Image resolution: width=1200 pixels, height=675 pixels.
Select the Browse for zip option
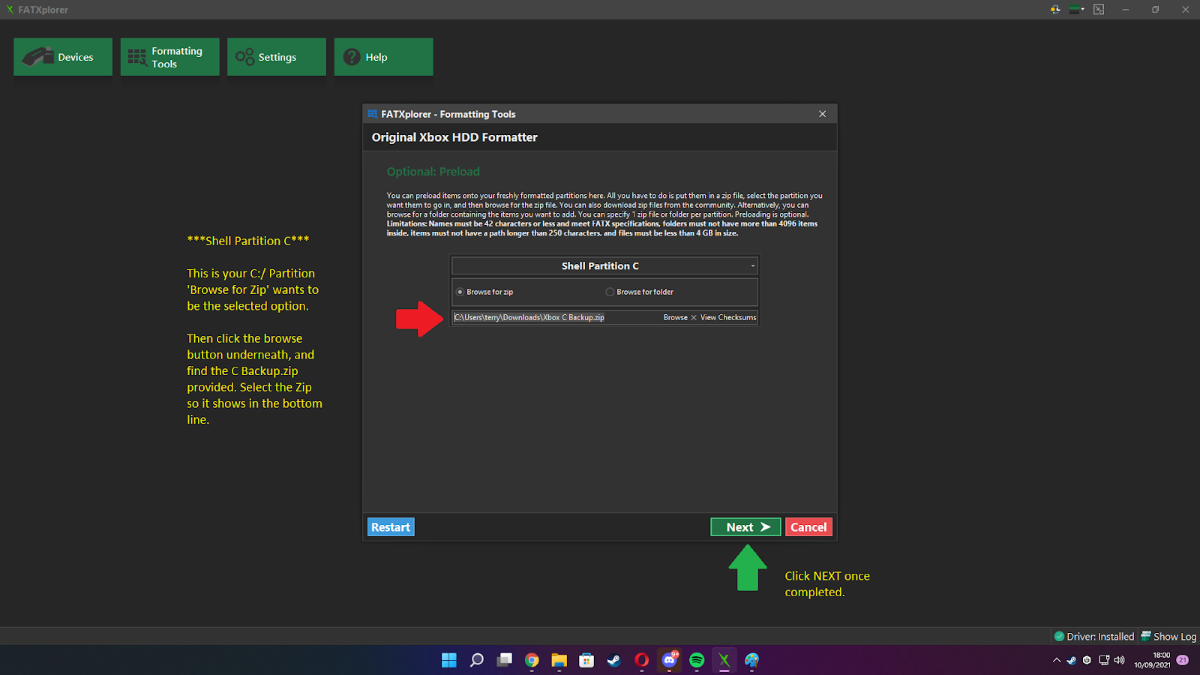485,292
